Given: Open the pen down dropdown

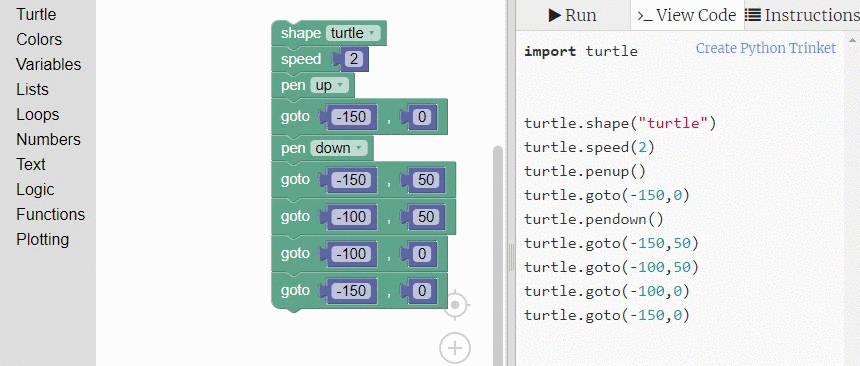Looking at the screenshot, I should pyautogui.click(x=339, y=148).
